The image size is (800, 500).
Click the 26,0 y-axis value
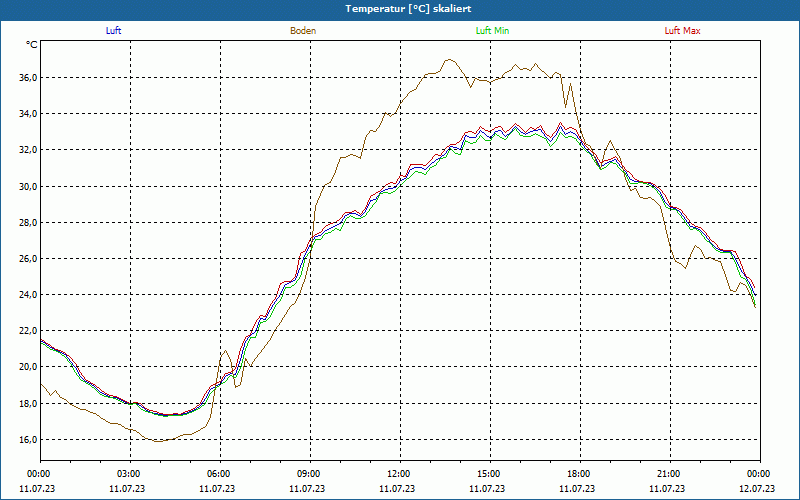point(28,259)
